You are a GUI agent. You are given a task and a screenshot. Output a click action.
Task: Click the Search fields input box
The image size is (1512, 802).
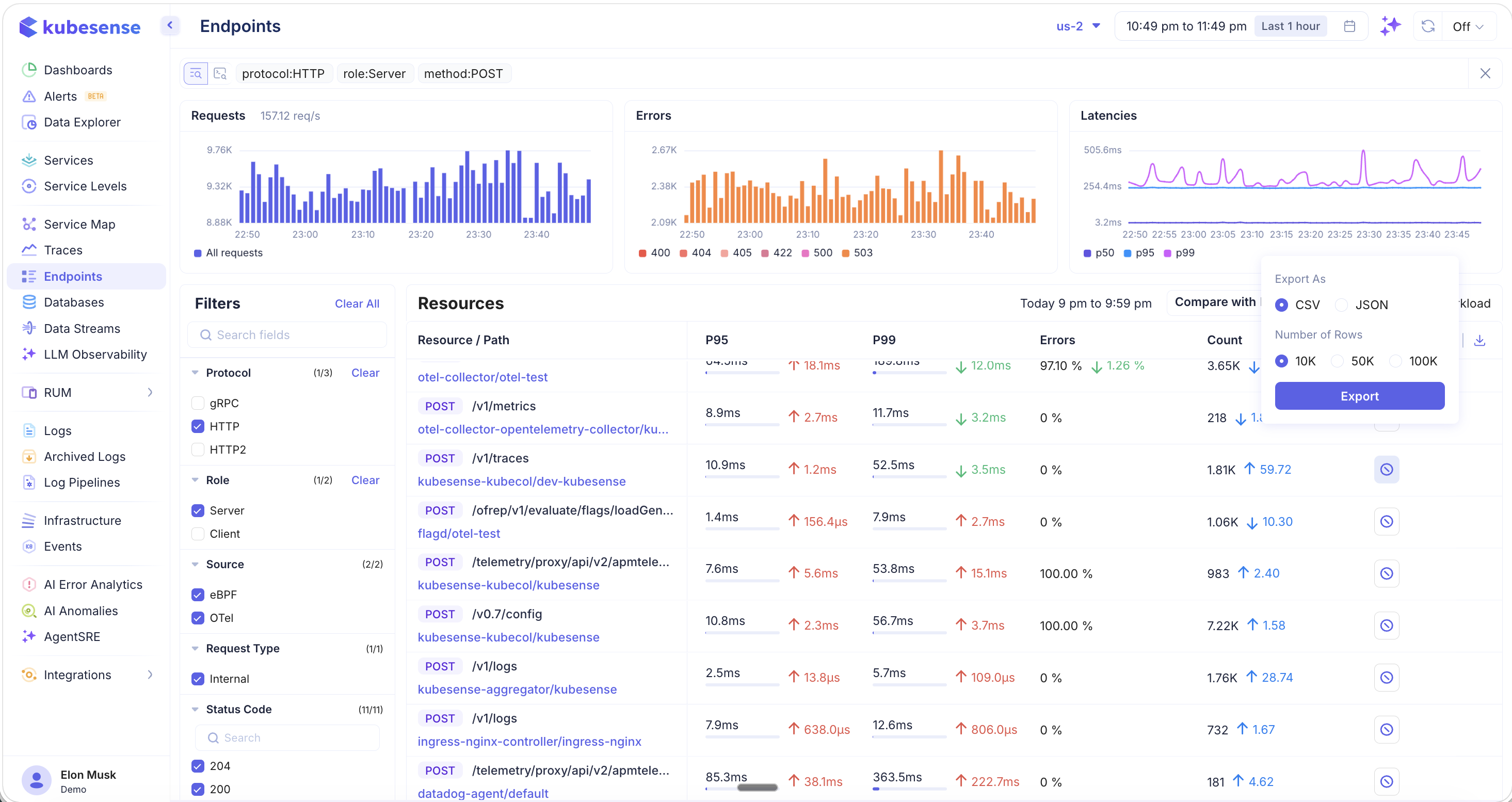287,334
